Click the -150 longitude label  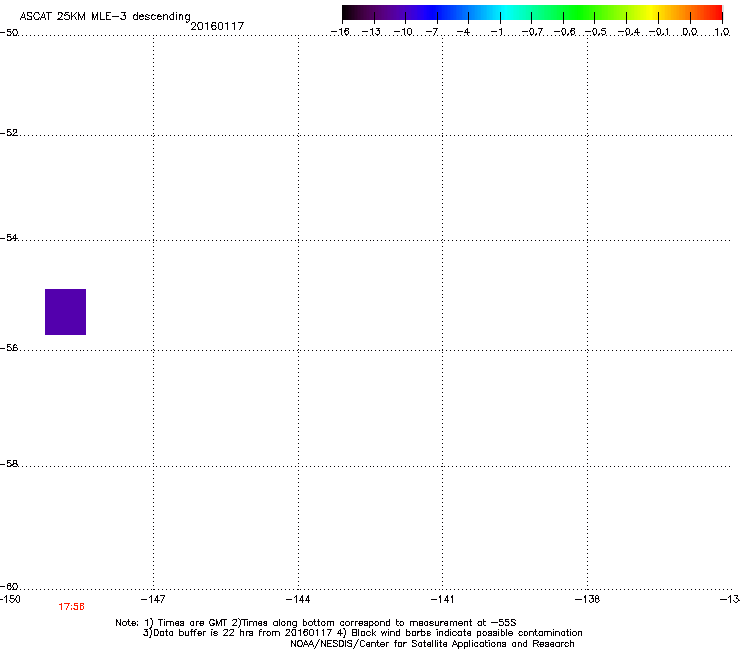point(10,599)
